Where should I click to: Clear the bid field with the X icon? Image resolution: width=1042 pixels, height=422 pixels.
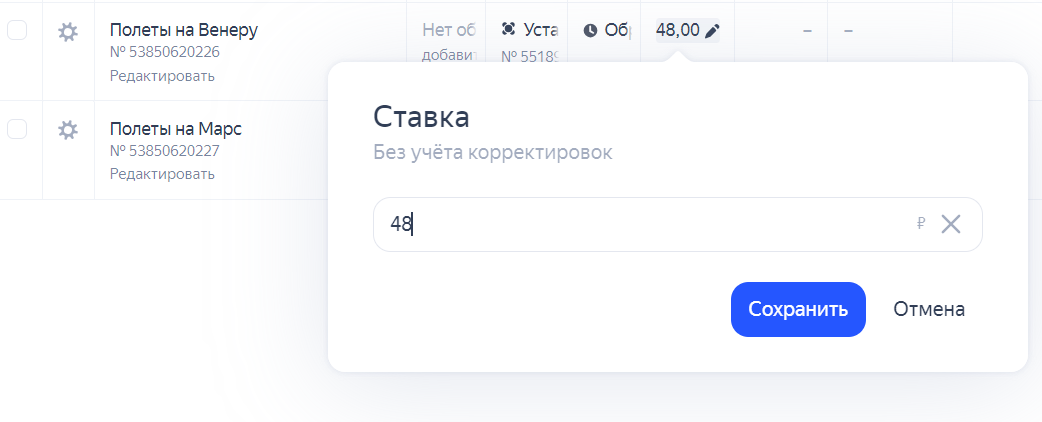click(x=951, y=224)
